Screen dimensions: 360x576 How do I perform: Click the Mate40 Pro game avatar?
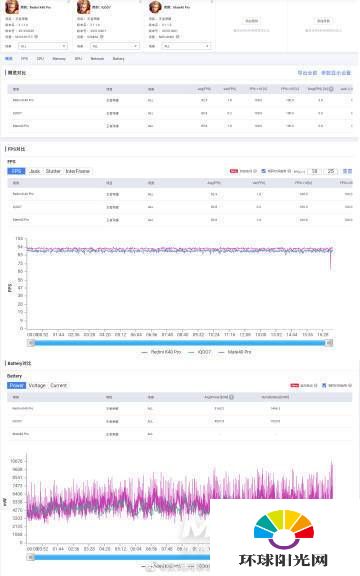pyautogui.click(x=155, y=7)
